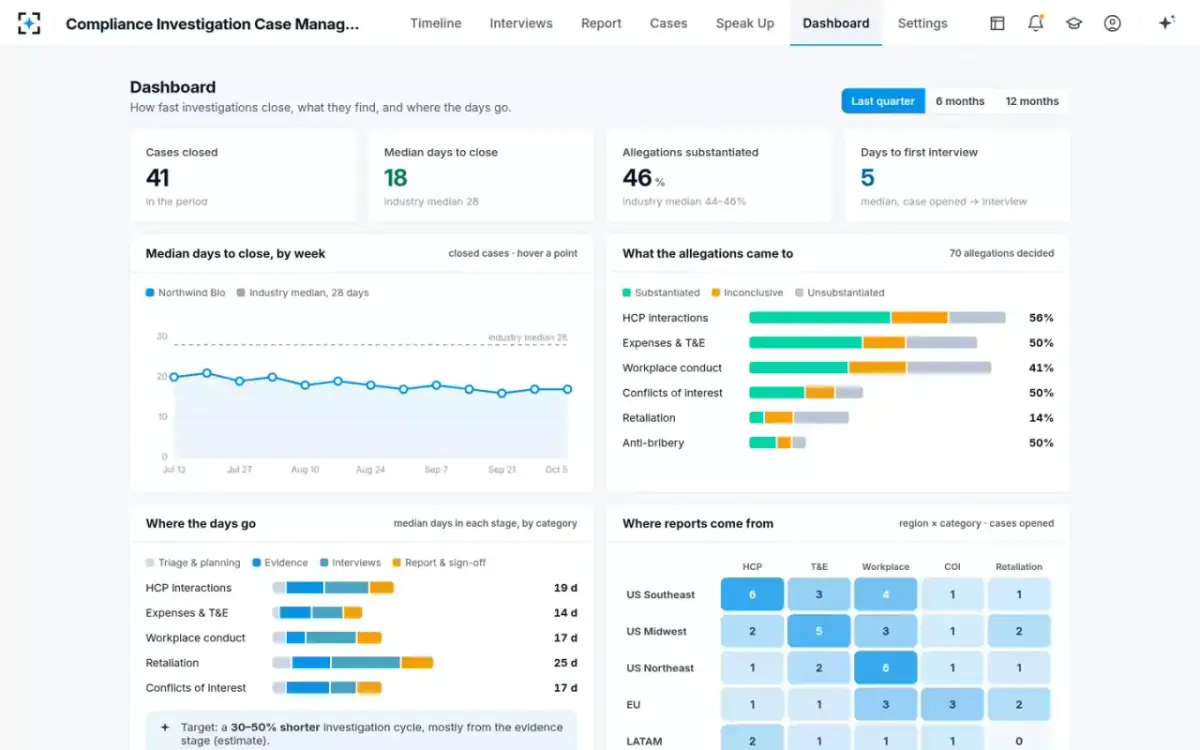Toggle the Unsubstantiated legend item
The image size is (1200, 750).
coord(839,293)
